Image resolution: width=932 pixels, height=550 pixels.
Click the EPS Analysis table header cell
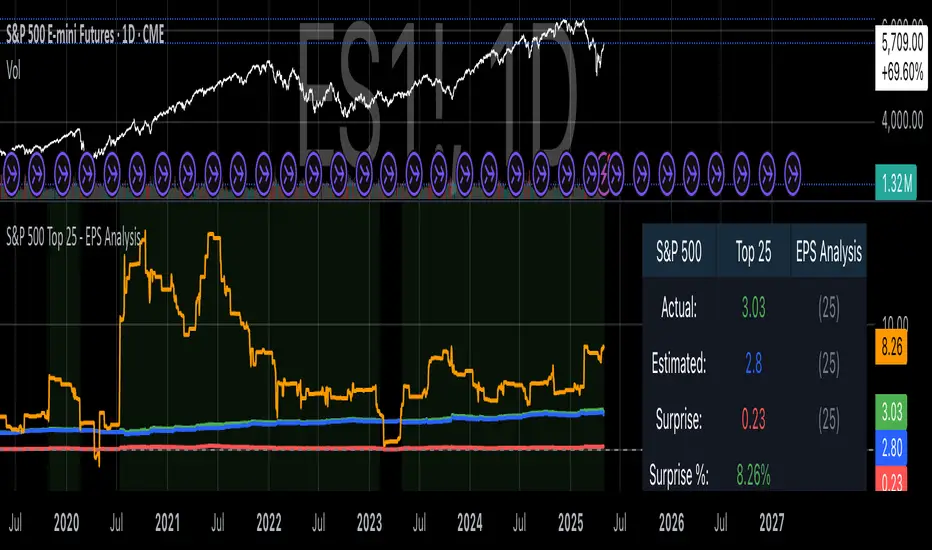tap(829, 252)
